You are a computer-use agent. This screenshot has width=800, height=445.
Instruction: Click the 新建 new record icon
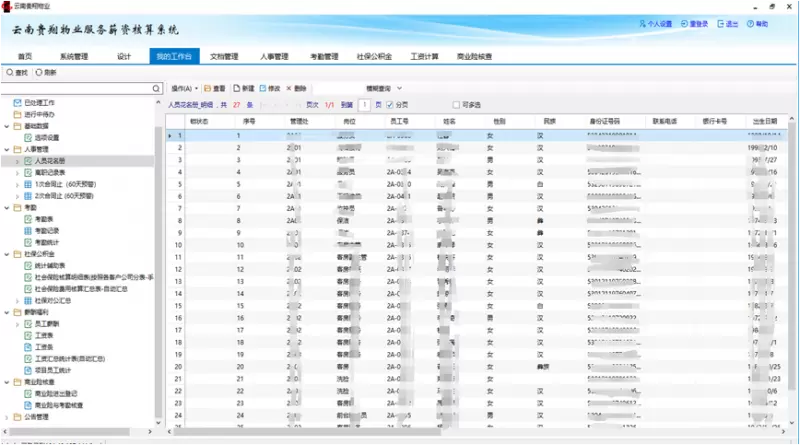pos(237,89)
